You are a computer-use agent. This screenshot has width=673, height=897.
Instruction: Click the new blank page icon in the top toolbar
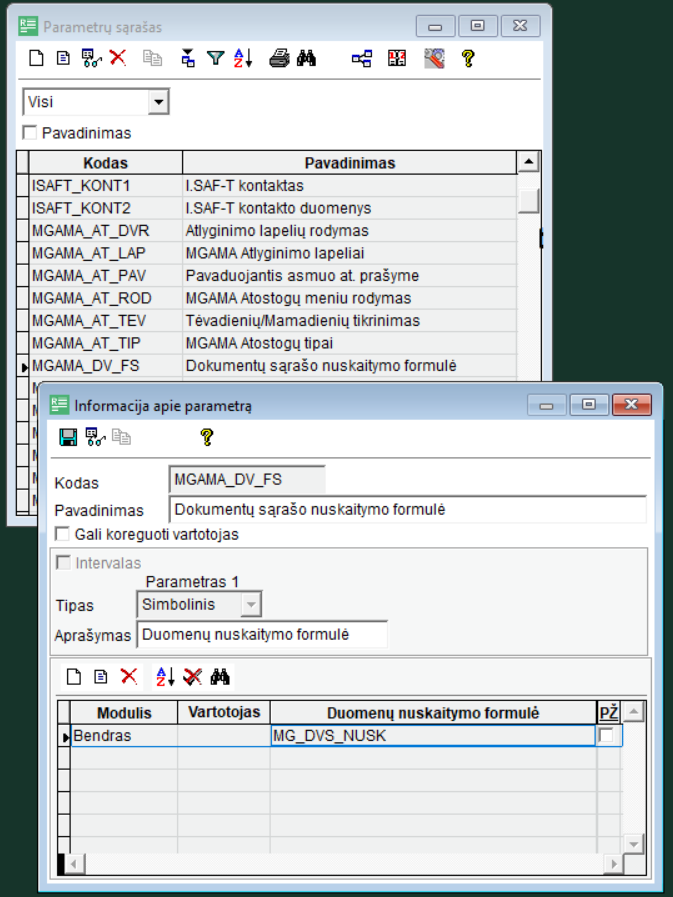(x=36, y=59)
